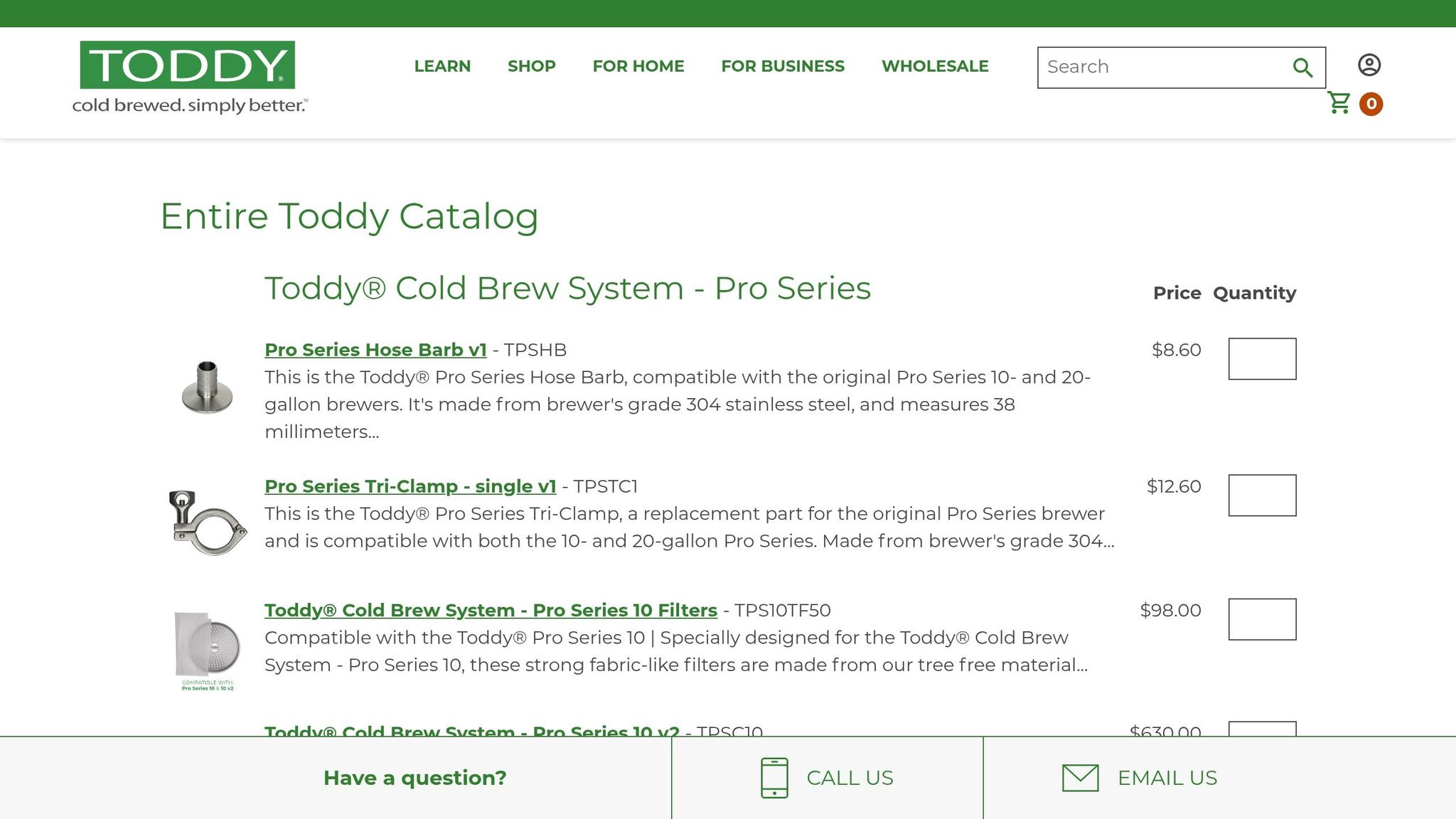The height and width of the screenshot is (819, 1456).
Task: Open the FOR HOME menu
Action: point(638,66)
